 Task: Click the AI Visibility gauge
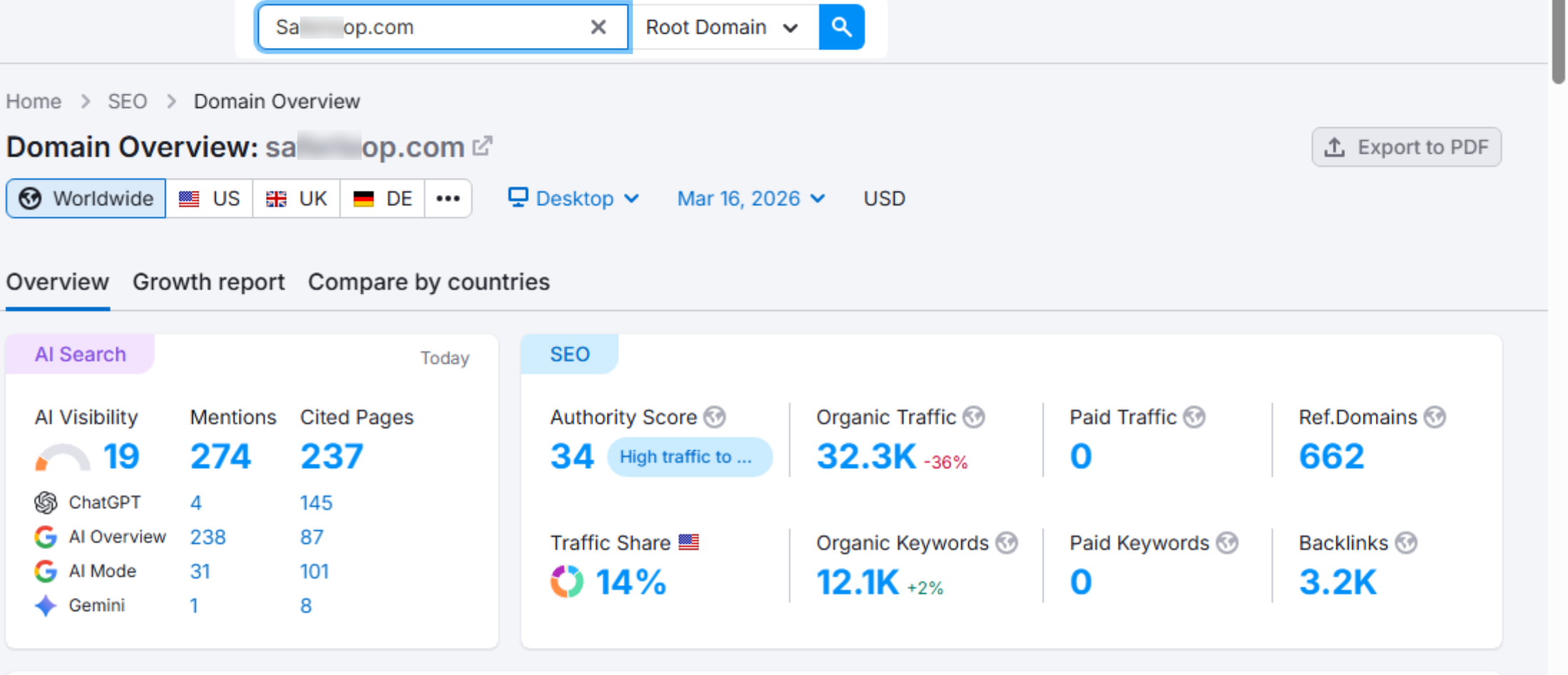(x=62, y=455)
